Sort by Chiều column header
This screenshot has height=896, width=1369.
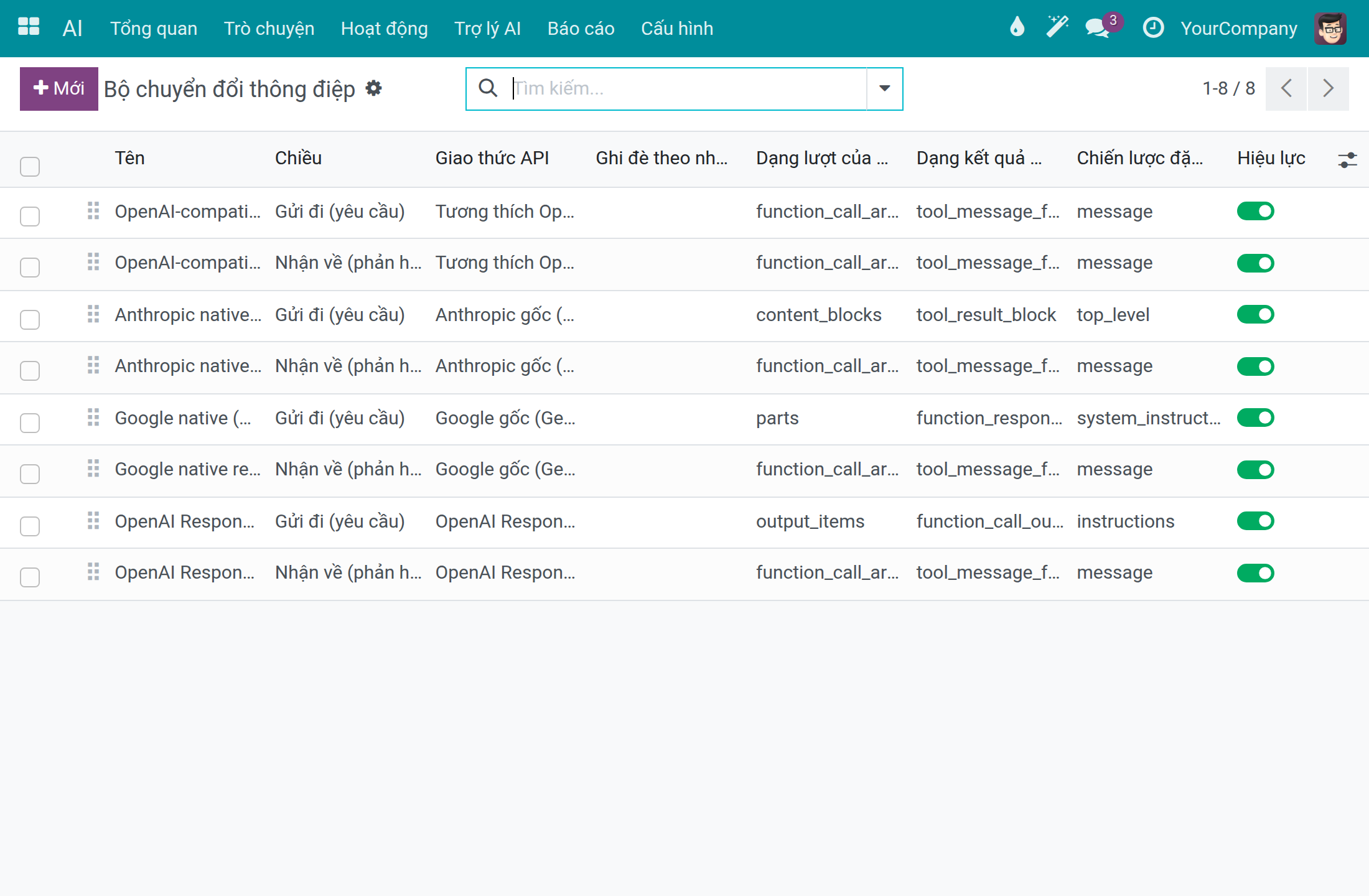click(298, 158)
